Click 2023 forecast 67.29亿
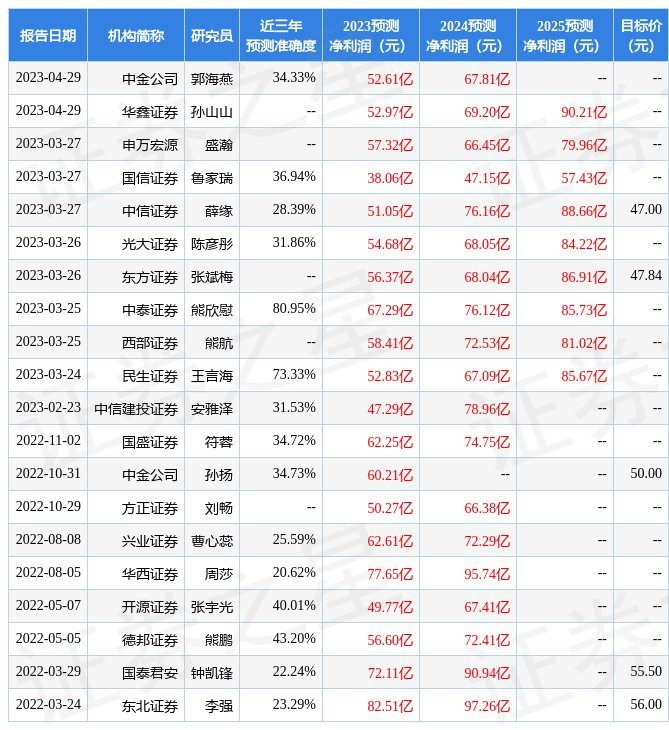Image resolution: width=669 pixels, height=730 pixels. coord(390,310)
